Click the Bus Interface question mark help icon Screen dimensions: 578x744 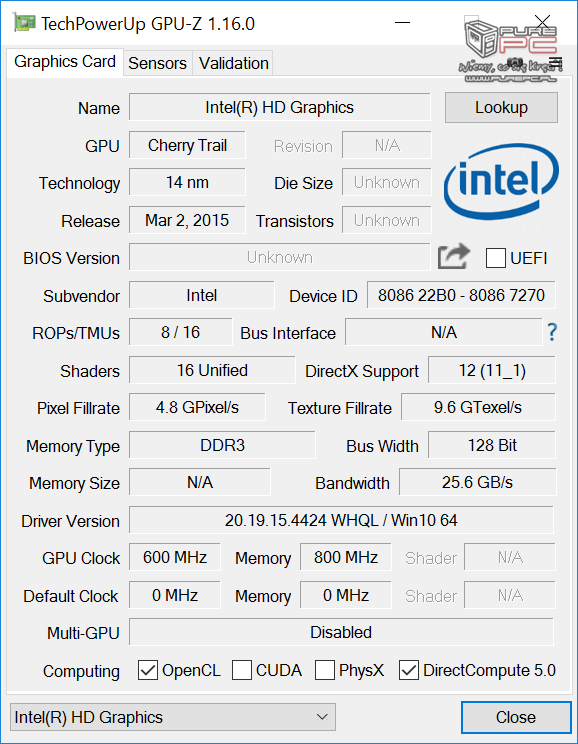coord(552,332)
